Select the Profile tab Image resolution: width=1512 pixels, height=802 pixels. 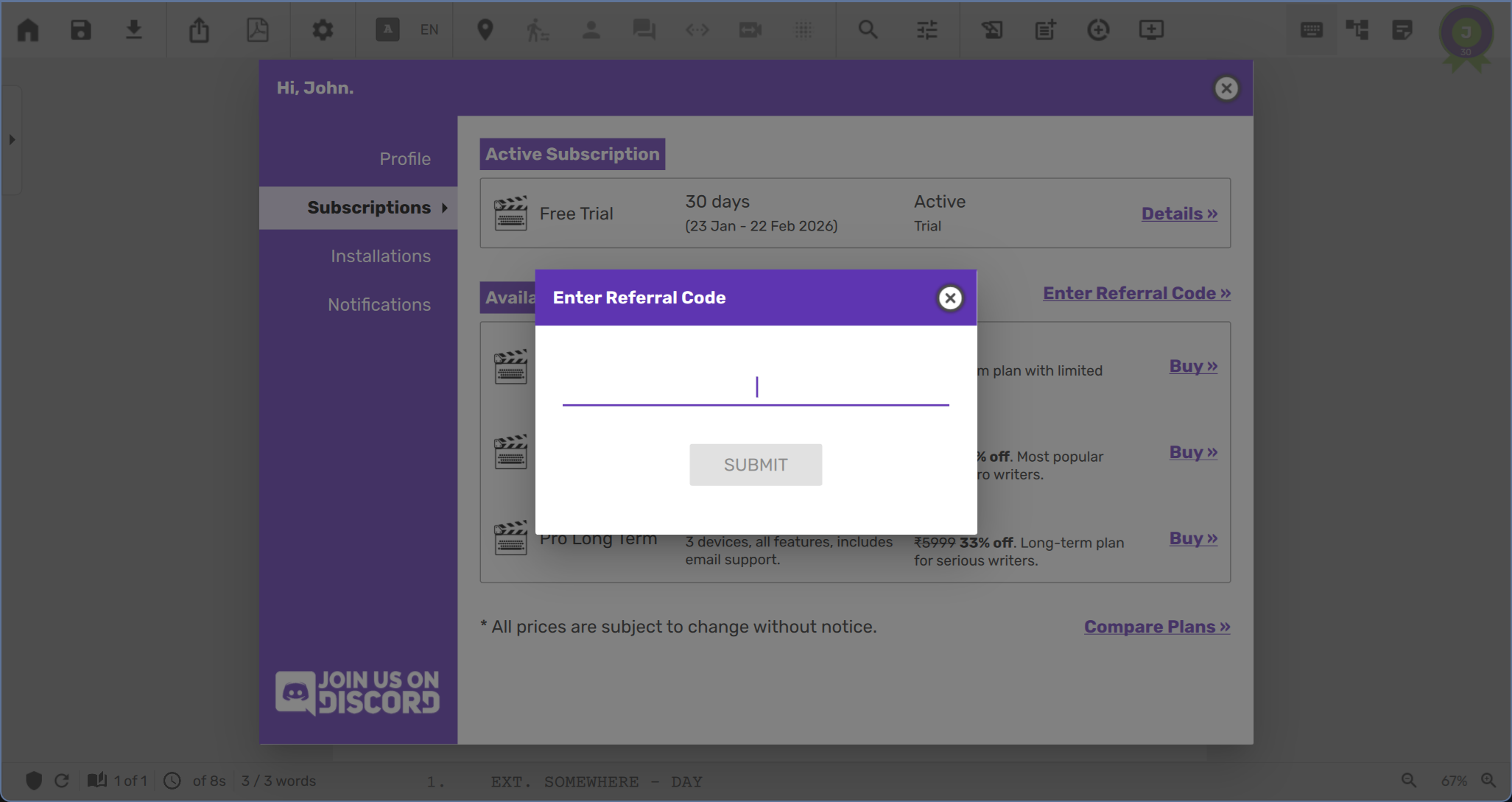tap(405, 159)
